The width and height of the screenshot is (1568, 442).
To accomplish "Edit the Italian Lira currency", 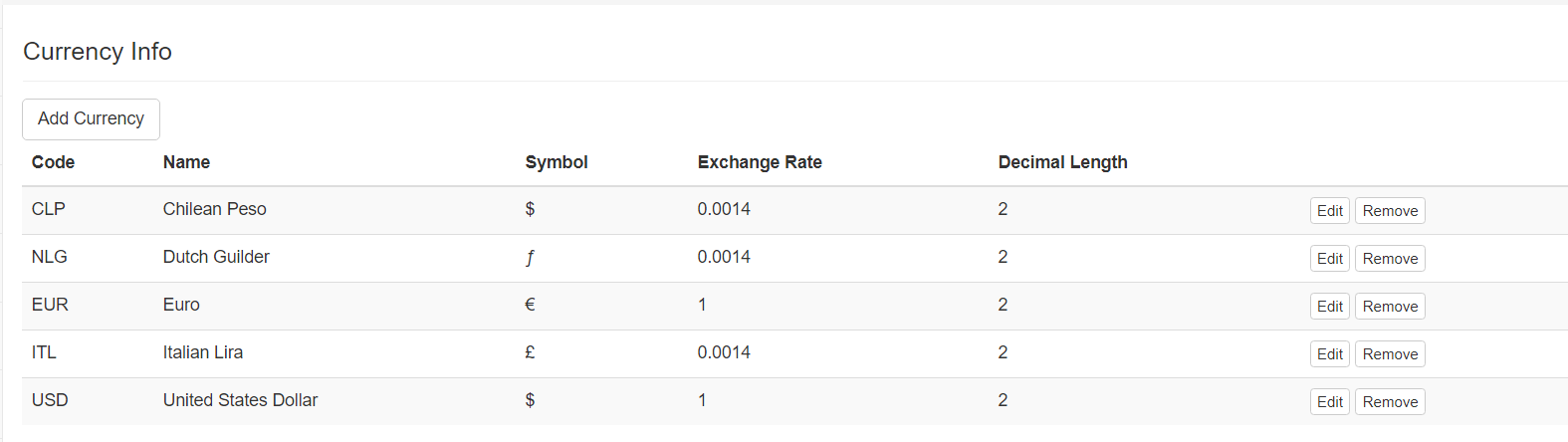I will tap(1329, 354).
